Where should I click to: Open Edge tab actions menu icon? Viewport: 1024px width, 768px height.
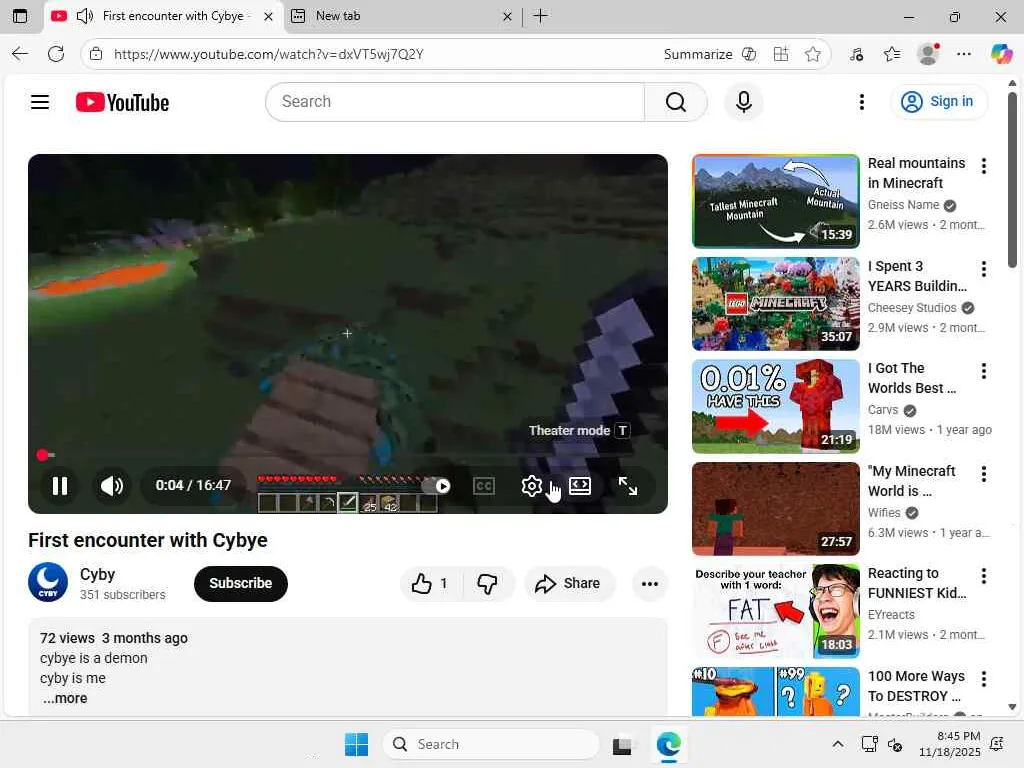tap(20, 16)
